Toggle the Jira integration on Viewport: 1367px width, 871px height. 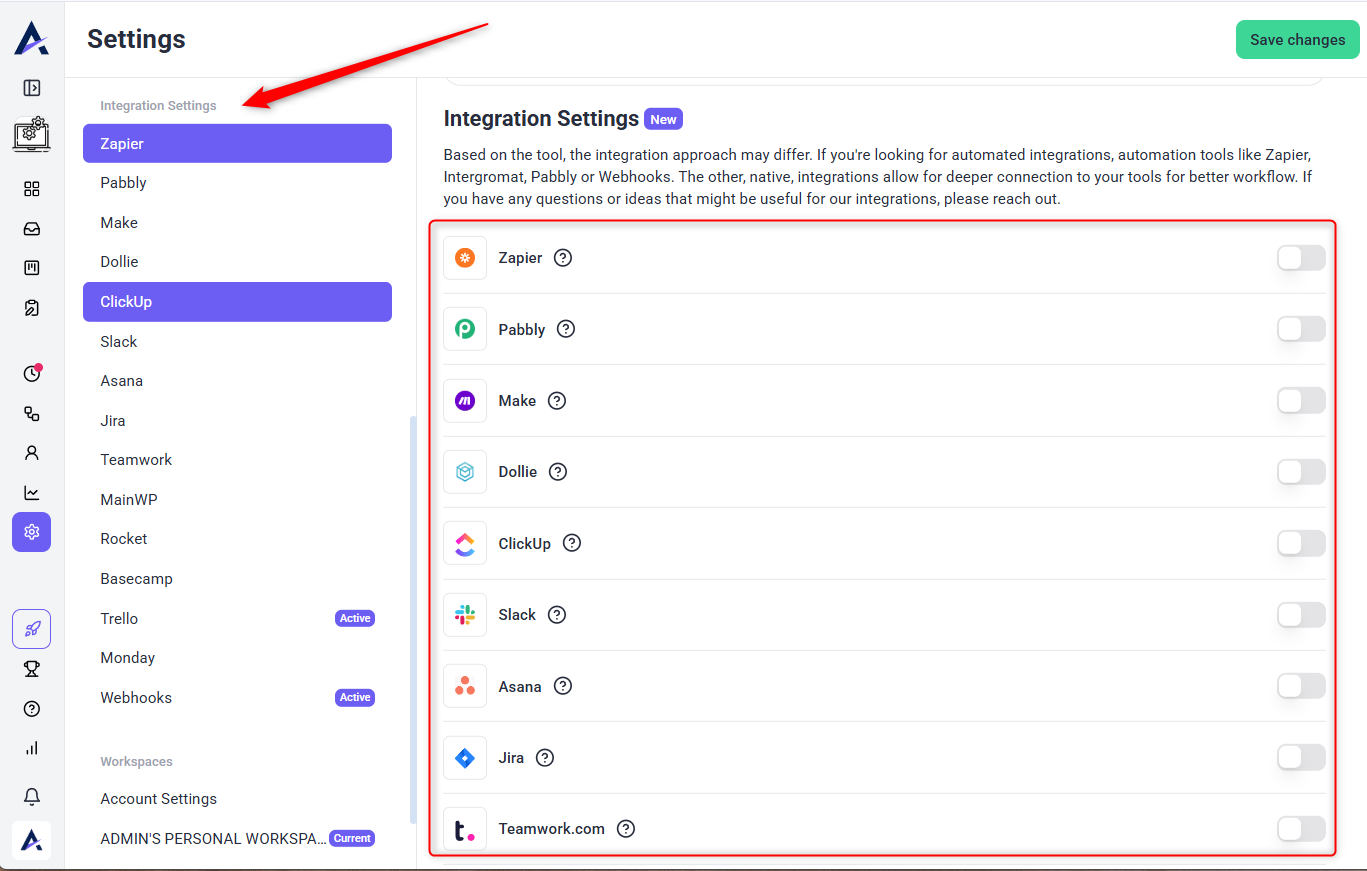pos(1301,758)
